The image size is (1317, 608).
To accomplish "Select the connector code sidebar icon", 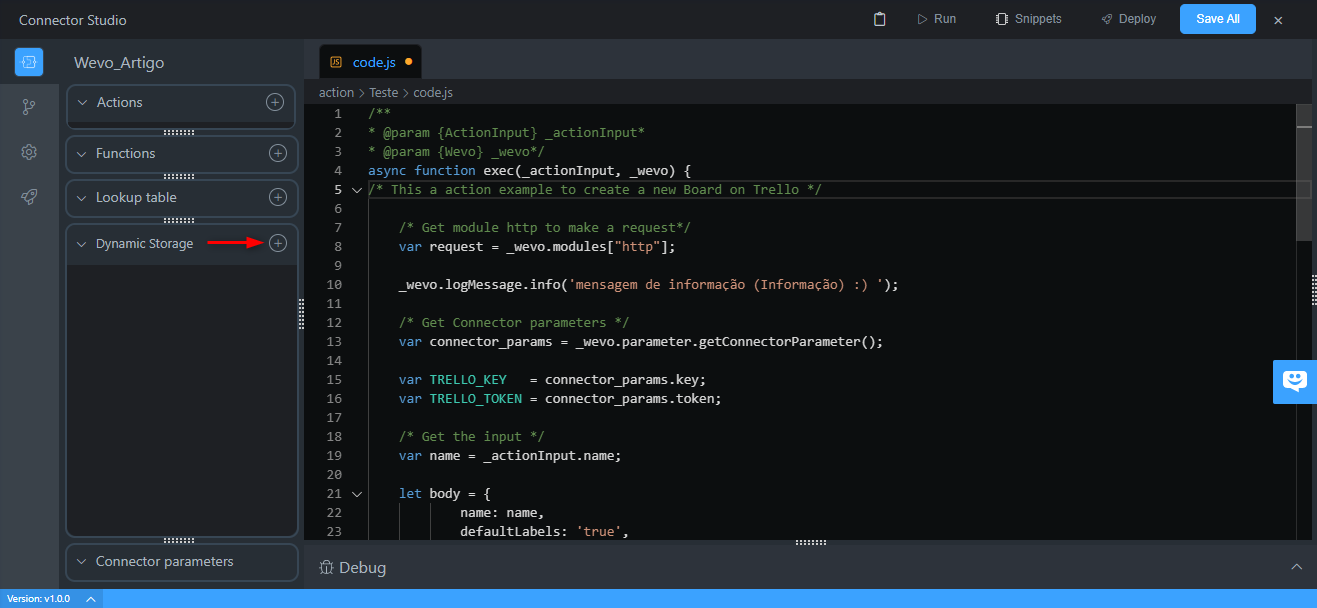I will [29, 62].
